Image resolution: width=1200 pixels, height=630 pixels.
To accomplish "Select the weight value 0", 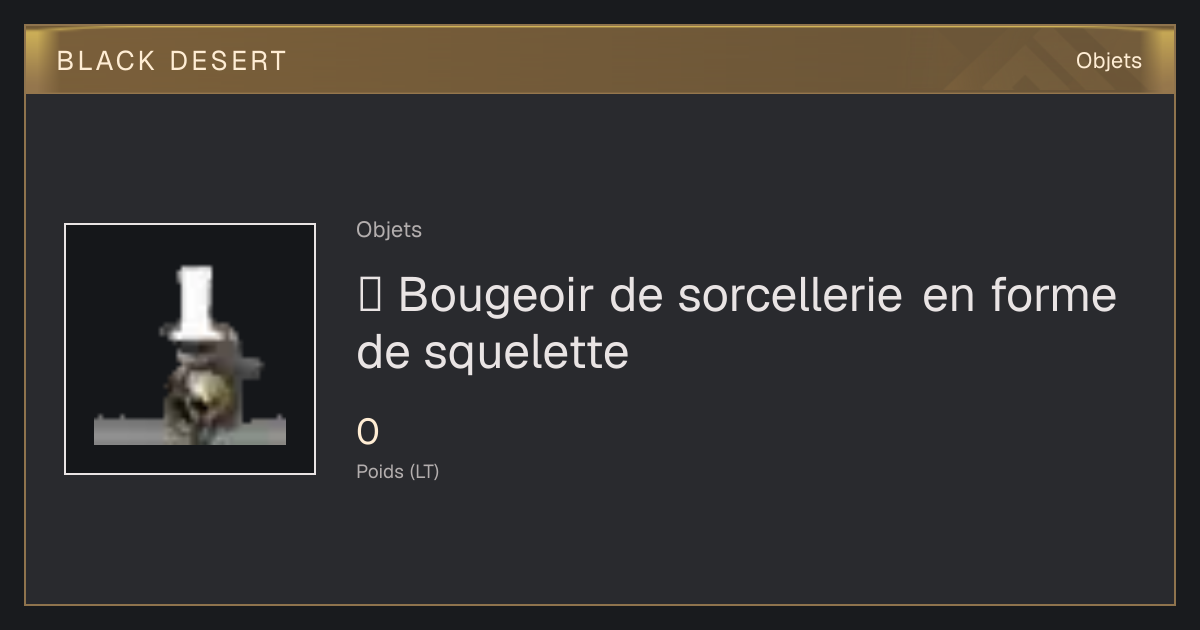I will pos(368,433).
